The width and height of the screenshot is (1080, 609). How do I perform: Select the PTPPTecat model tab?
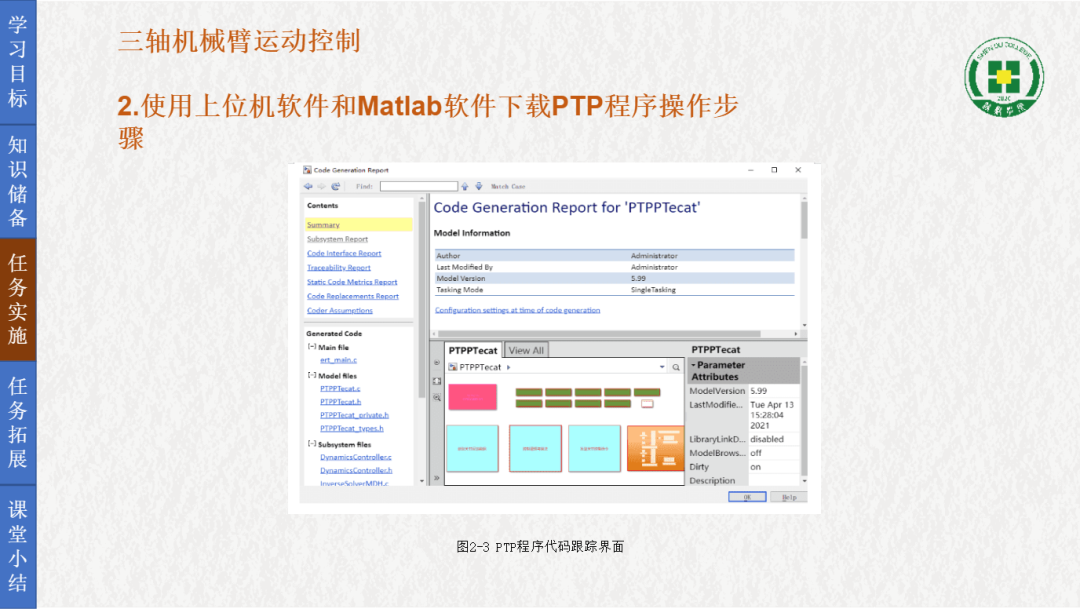pyautogui.click(x=472, y=350)
